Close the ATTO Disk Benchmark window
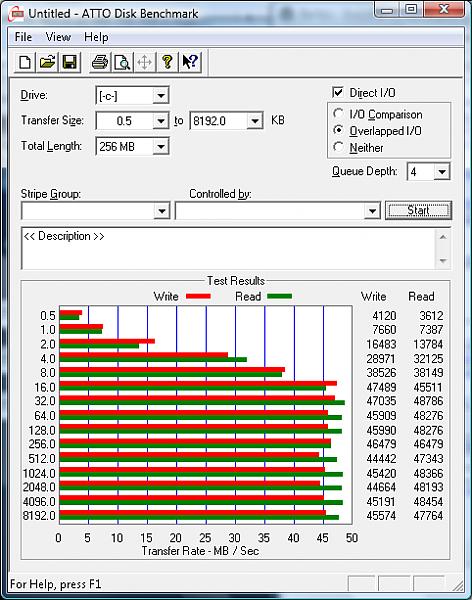Viewport: 472px width, 600px height. tap(443, 10)
